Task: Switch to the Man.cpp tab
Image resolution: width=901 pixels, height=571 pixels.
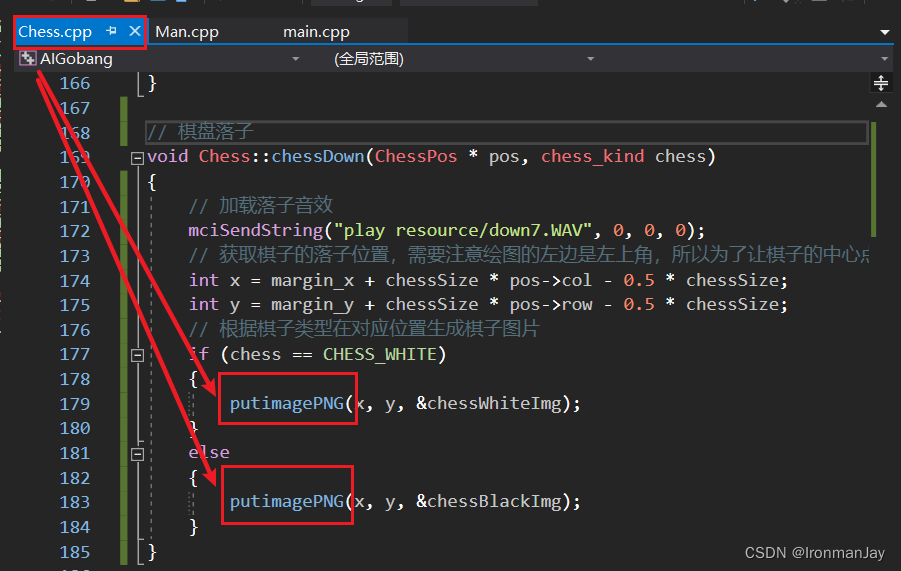Action: [187, 32]
